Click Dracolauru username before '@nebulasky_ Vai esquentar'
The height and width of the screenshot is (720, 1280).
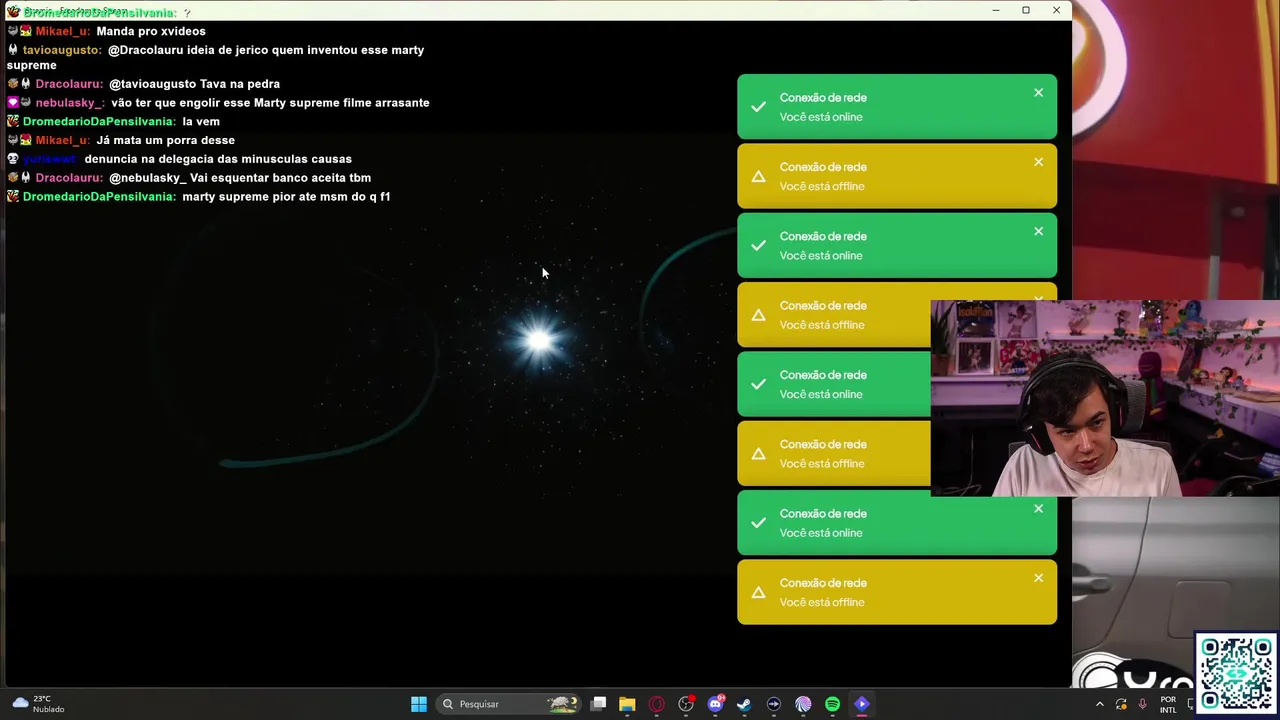[x=69, y=178]
